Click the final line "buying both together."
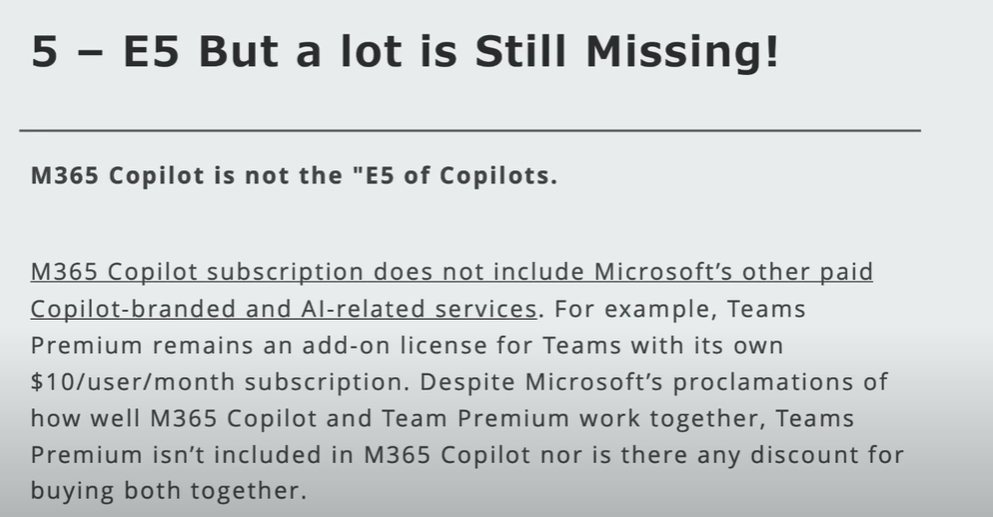 coord(165,492)
